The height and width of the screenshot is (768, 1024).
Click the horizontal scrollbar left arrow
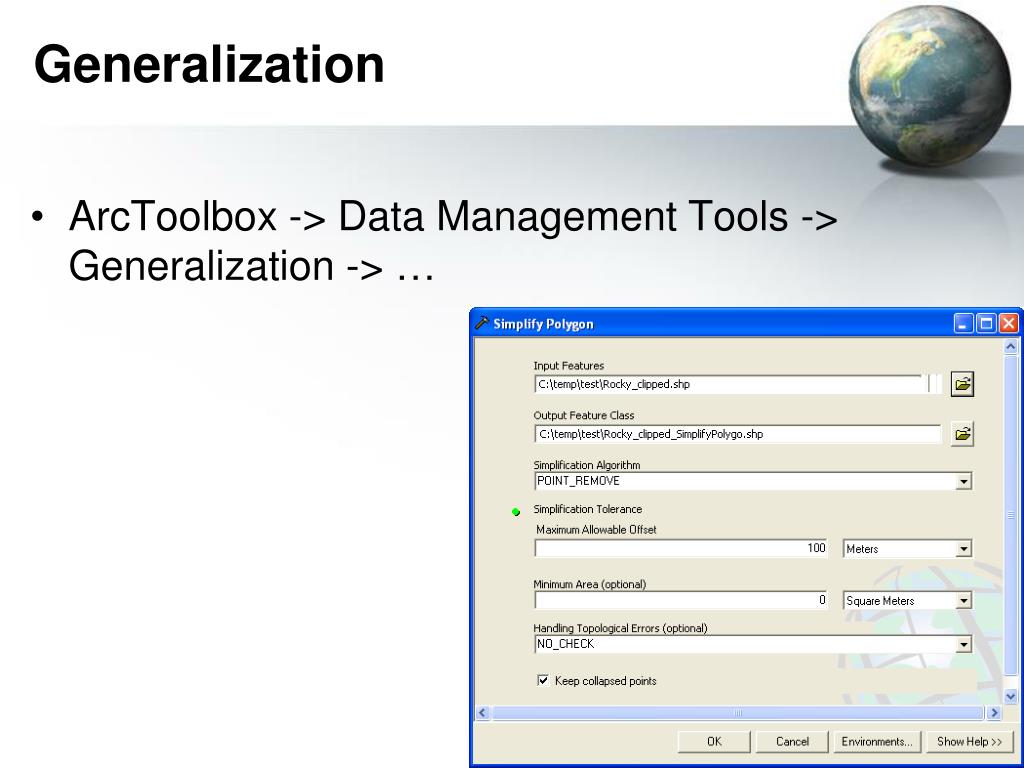pos(483,712)
